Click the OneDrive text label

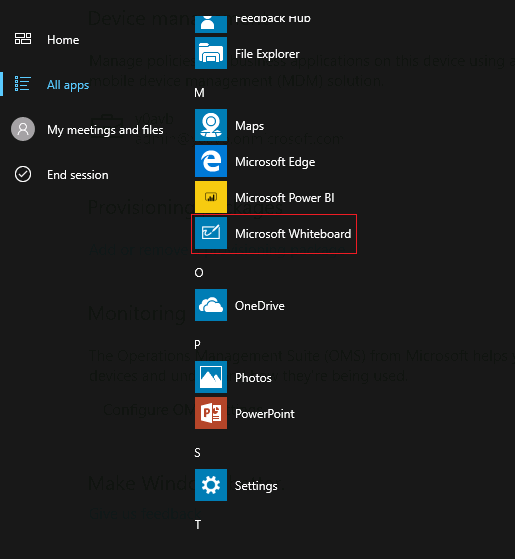(259, 306)
